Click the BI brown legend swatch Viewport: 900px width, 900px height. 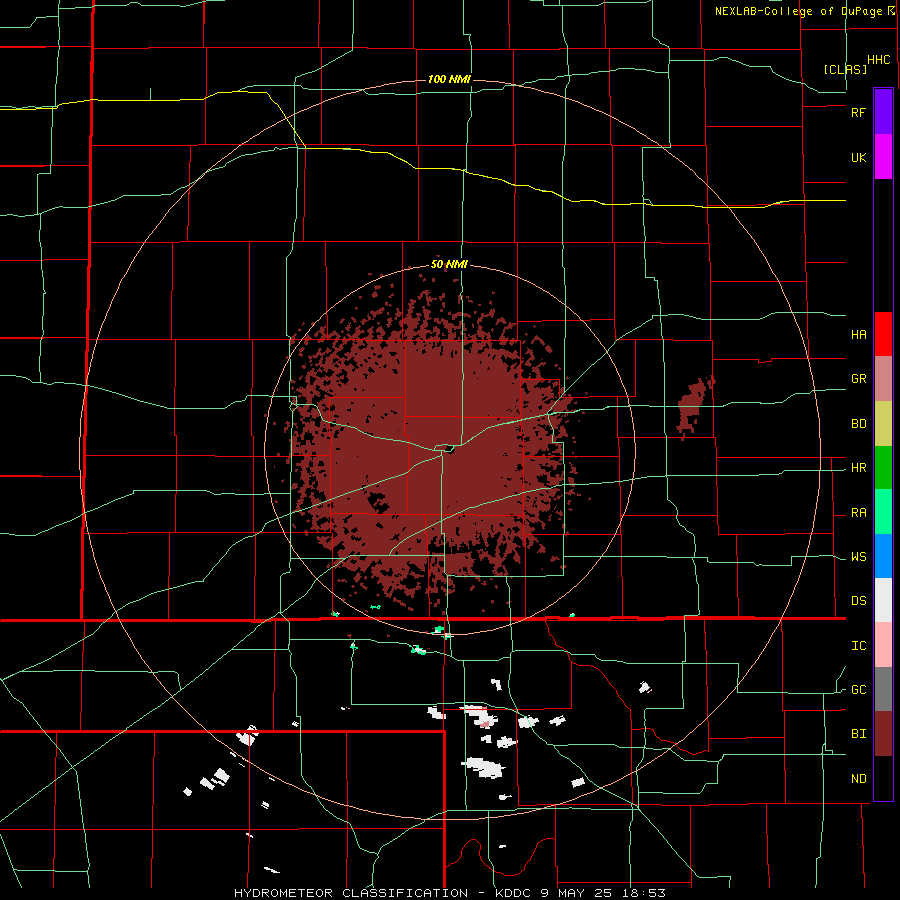click(883, 734)
